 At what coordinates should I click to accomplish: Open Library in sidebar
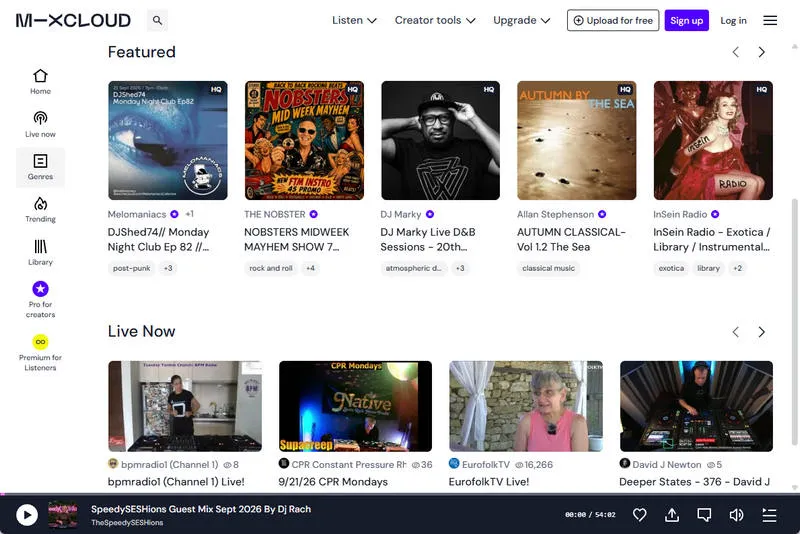pyautogui.click(x=40, y=252)
